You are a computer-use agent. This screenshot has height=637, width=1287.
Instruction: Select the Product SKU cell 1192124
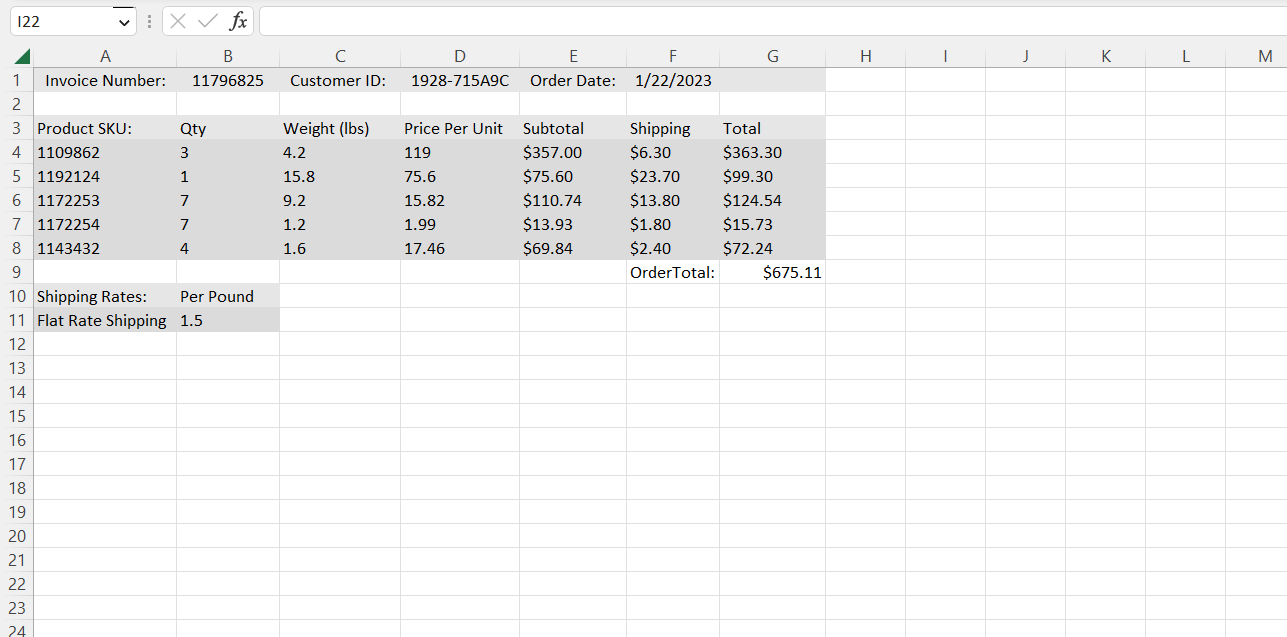[106, 176]
